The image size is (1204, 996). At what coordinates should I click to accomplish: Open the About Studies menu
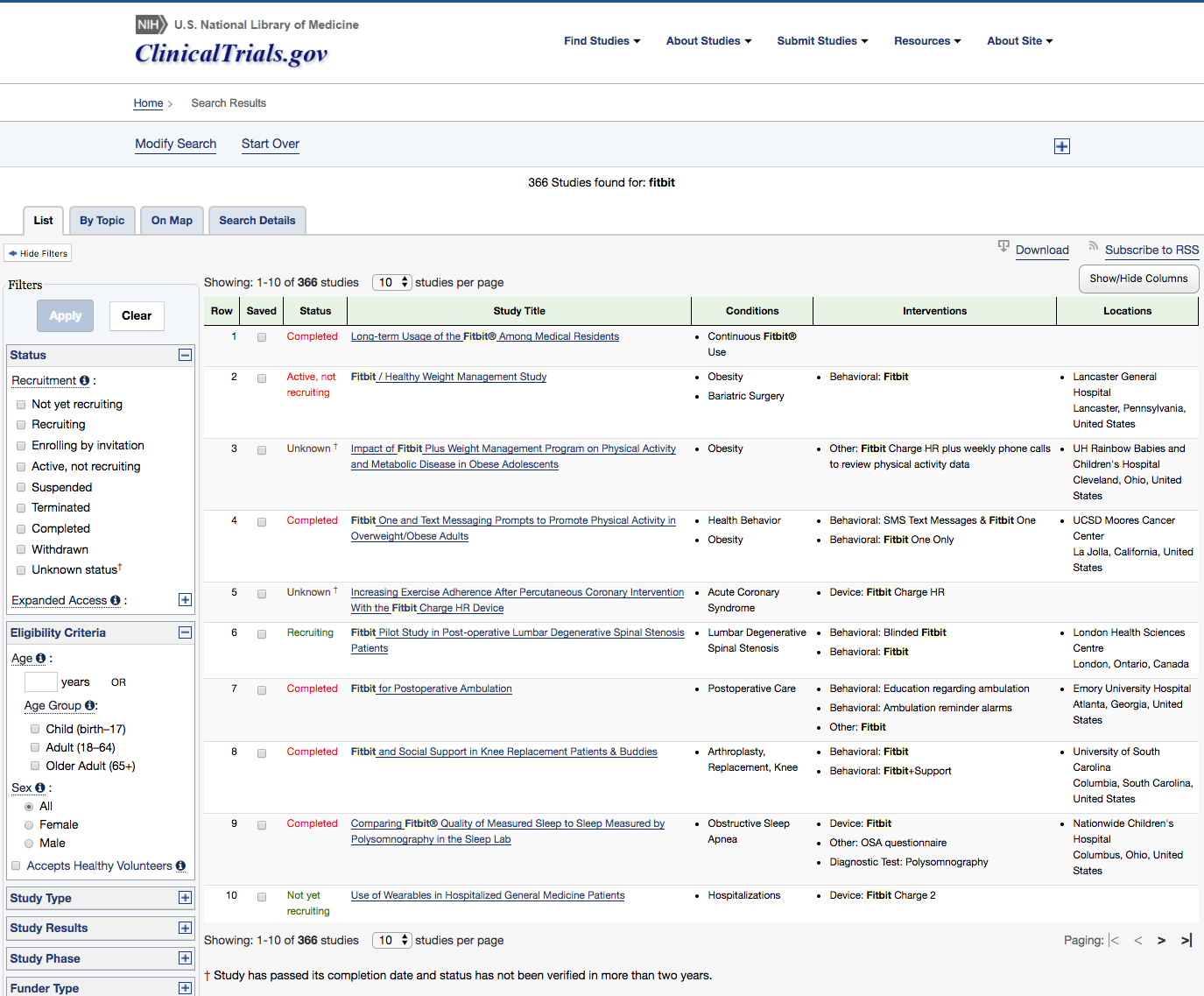[708, 41]
